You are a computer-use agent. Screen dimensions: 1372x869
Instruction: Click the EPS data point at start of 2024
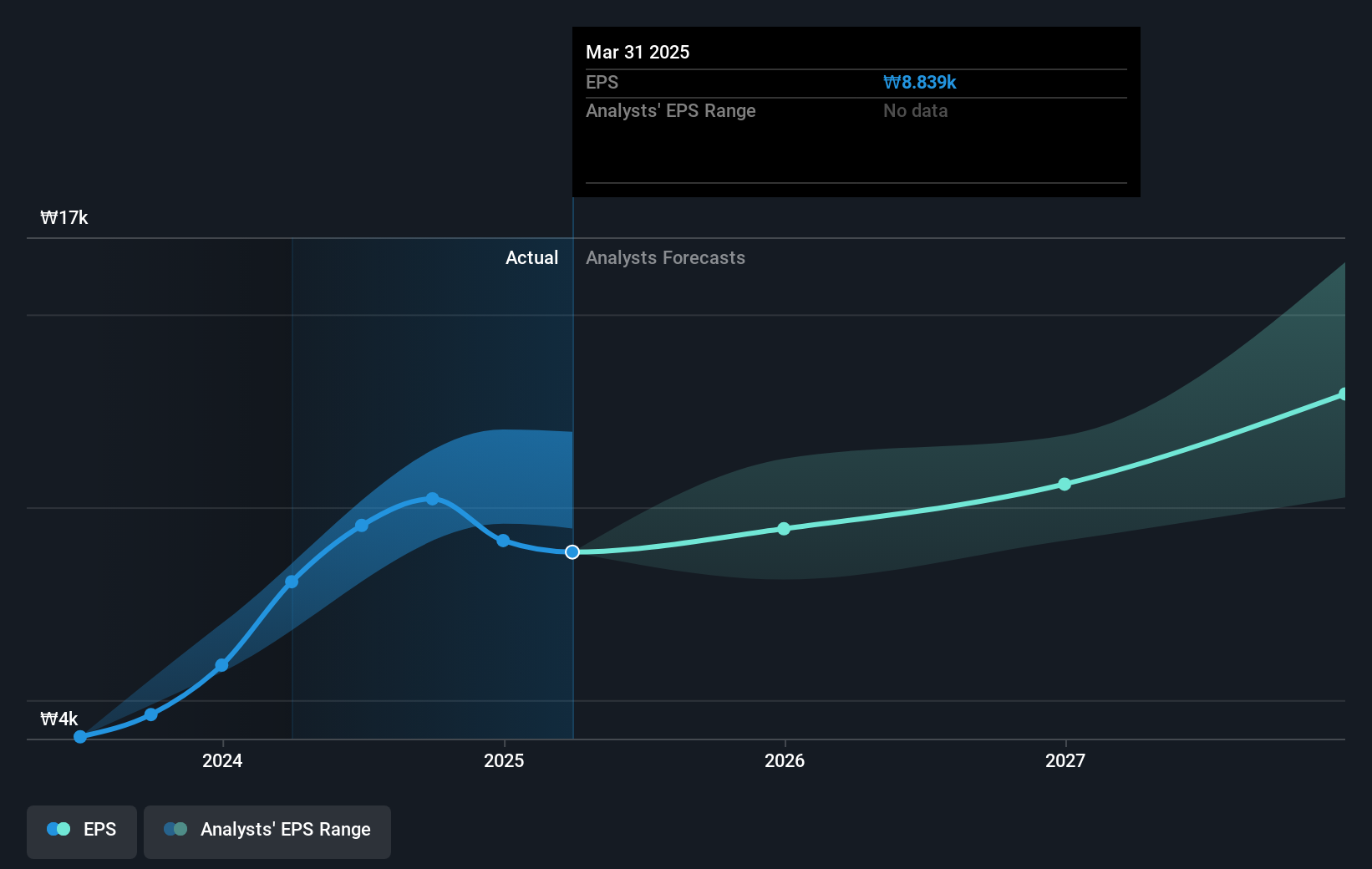221,666
